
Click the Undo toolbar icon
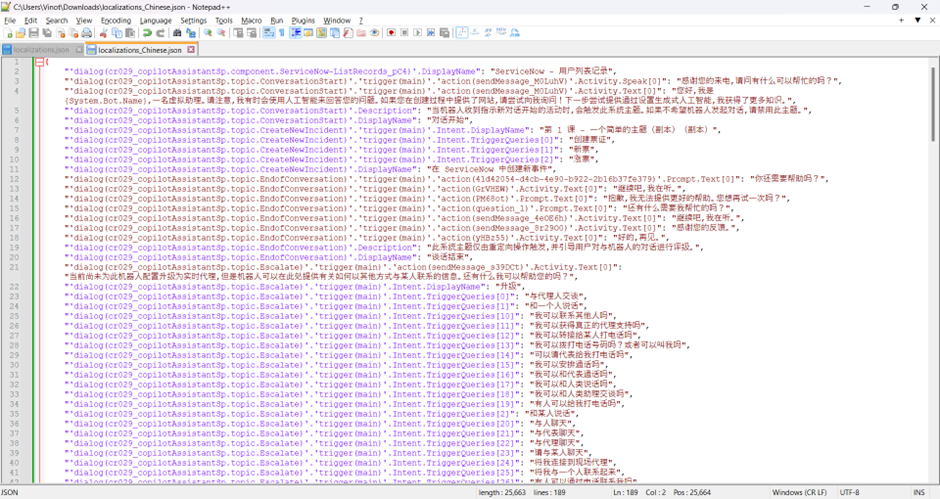tap(147, 33)
